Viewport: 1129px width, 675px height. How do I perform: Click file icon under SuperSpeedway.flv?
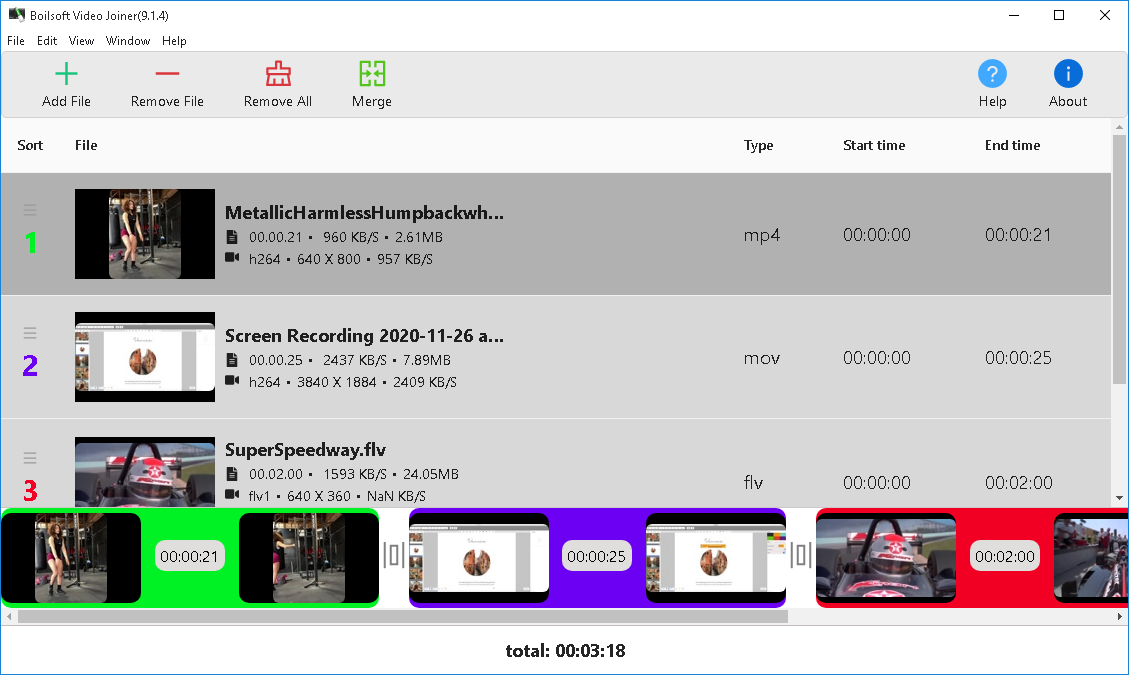232,473
